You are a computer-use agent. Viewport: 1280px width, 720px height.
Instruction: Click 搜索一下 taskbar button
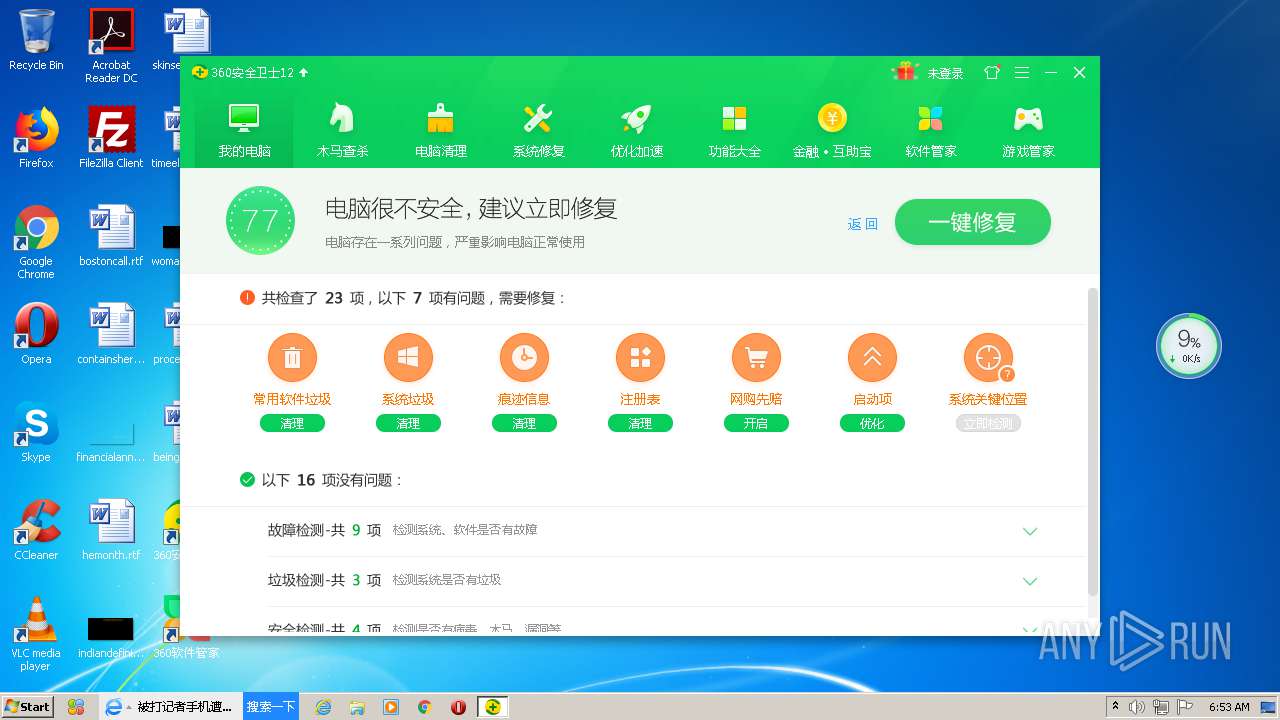(x=271, y=706)
